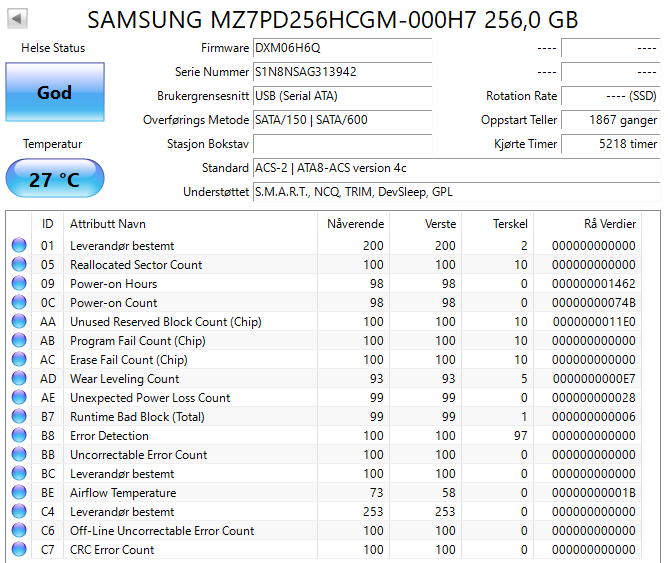This screenshot has height=563, width=668.
Task: Click the Nåverende column header
Action: 355,224
